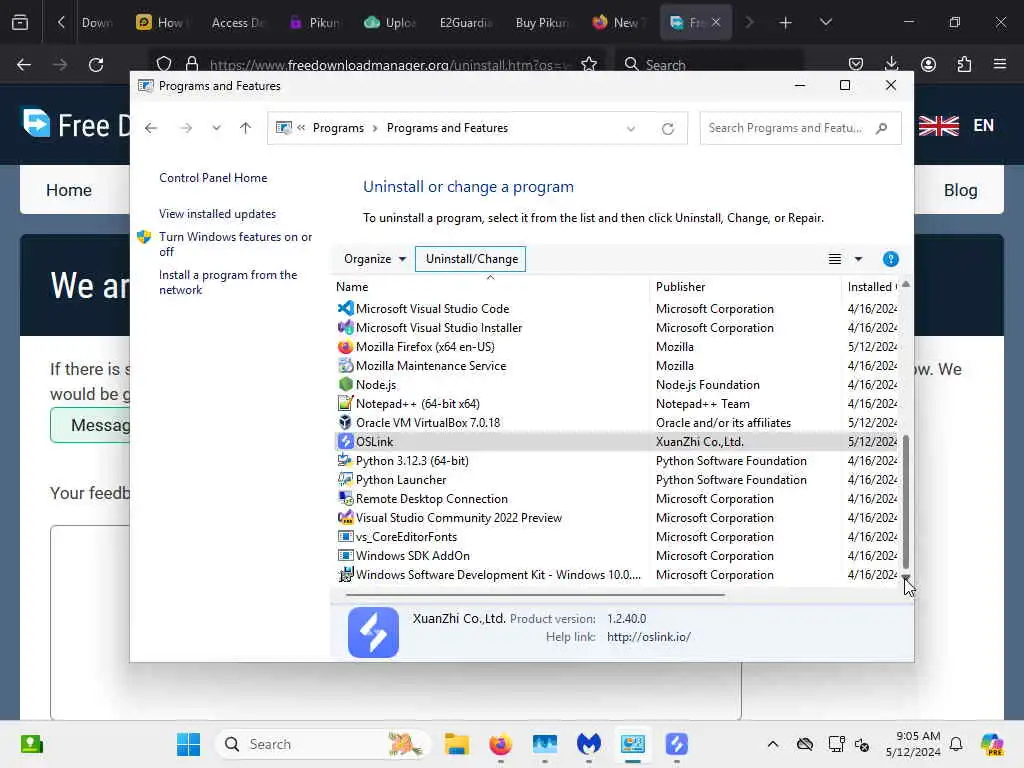Open Windows notifications bell
Viewport: 1024px width, 768px height.
click(956, 744)
